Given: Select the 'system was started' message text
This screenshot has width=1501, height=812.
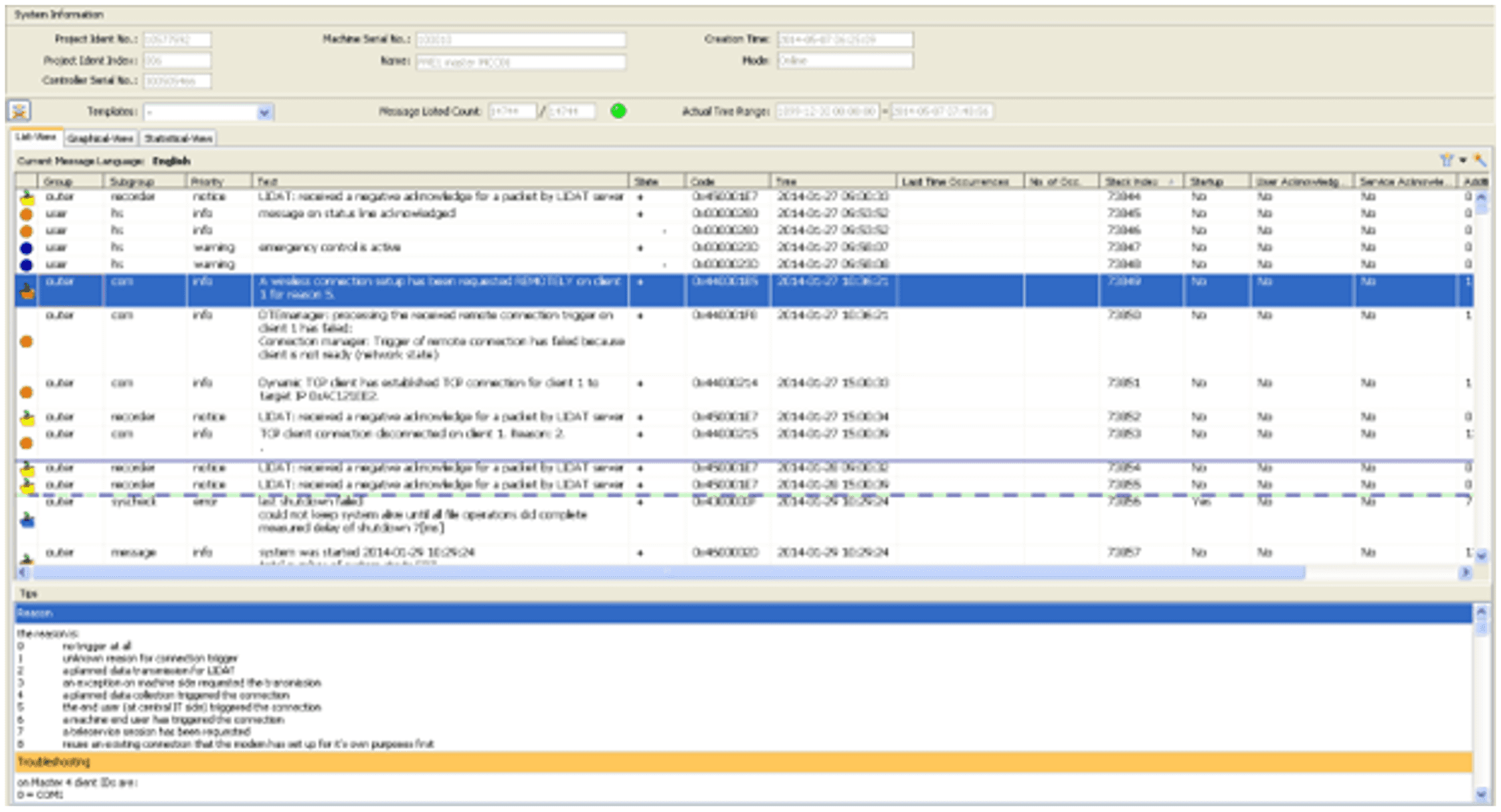Looking at the screenshot, I should (366, 552).
